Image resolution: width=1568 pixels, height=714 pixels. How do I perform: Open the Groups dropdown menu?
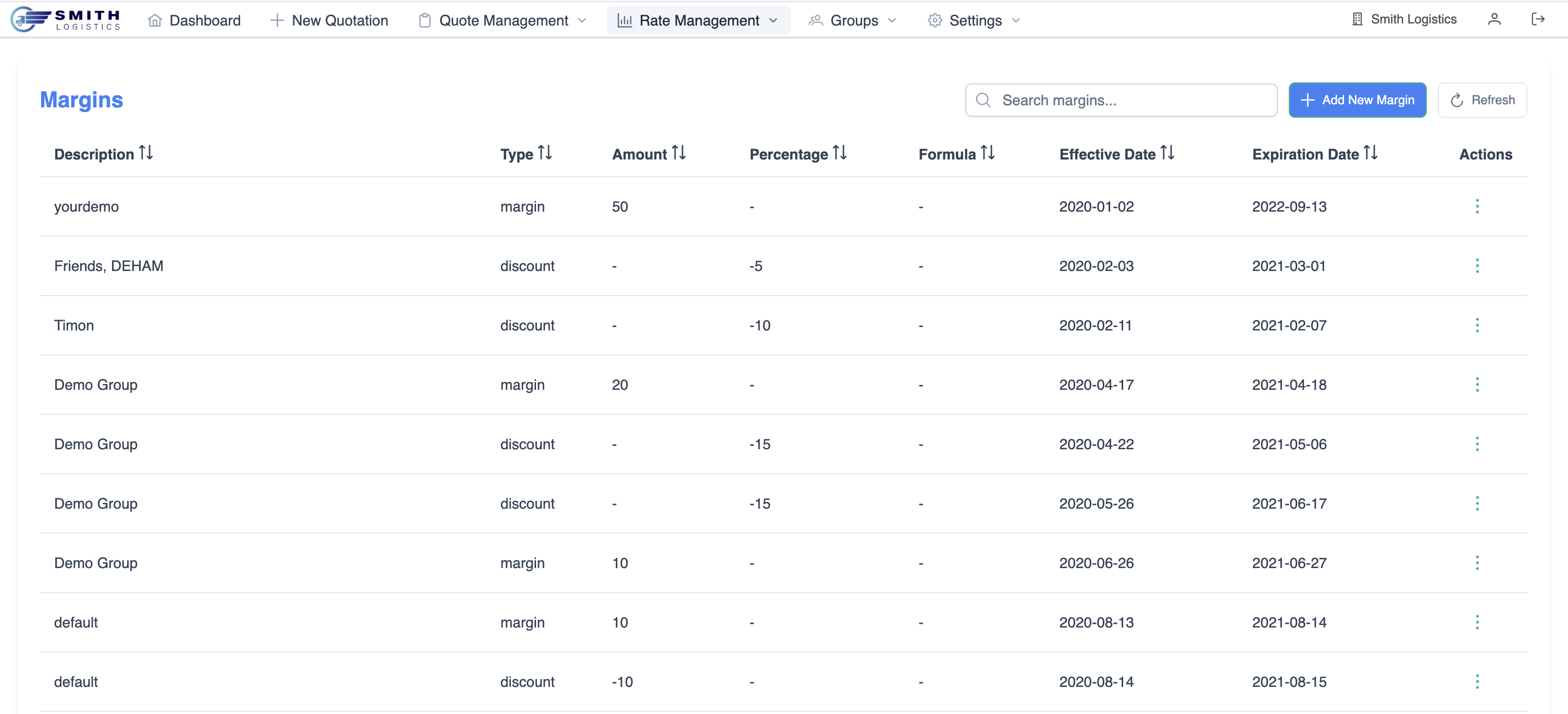click(x=852, y=21)
